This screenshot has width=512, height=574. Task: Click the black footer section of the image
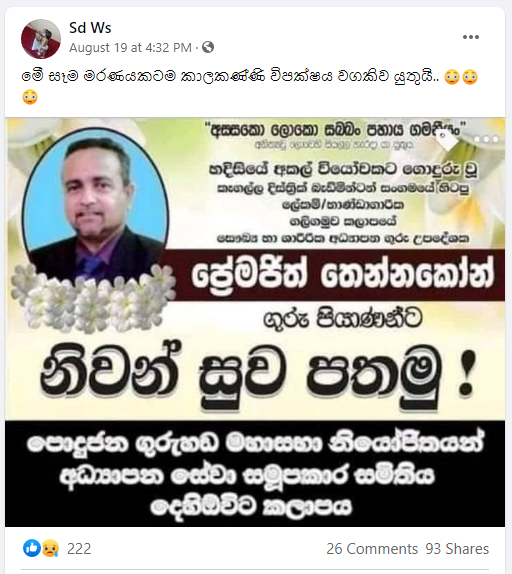pyautogui.click(x=255, y=474)
